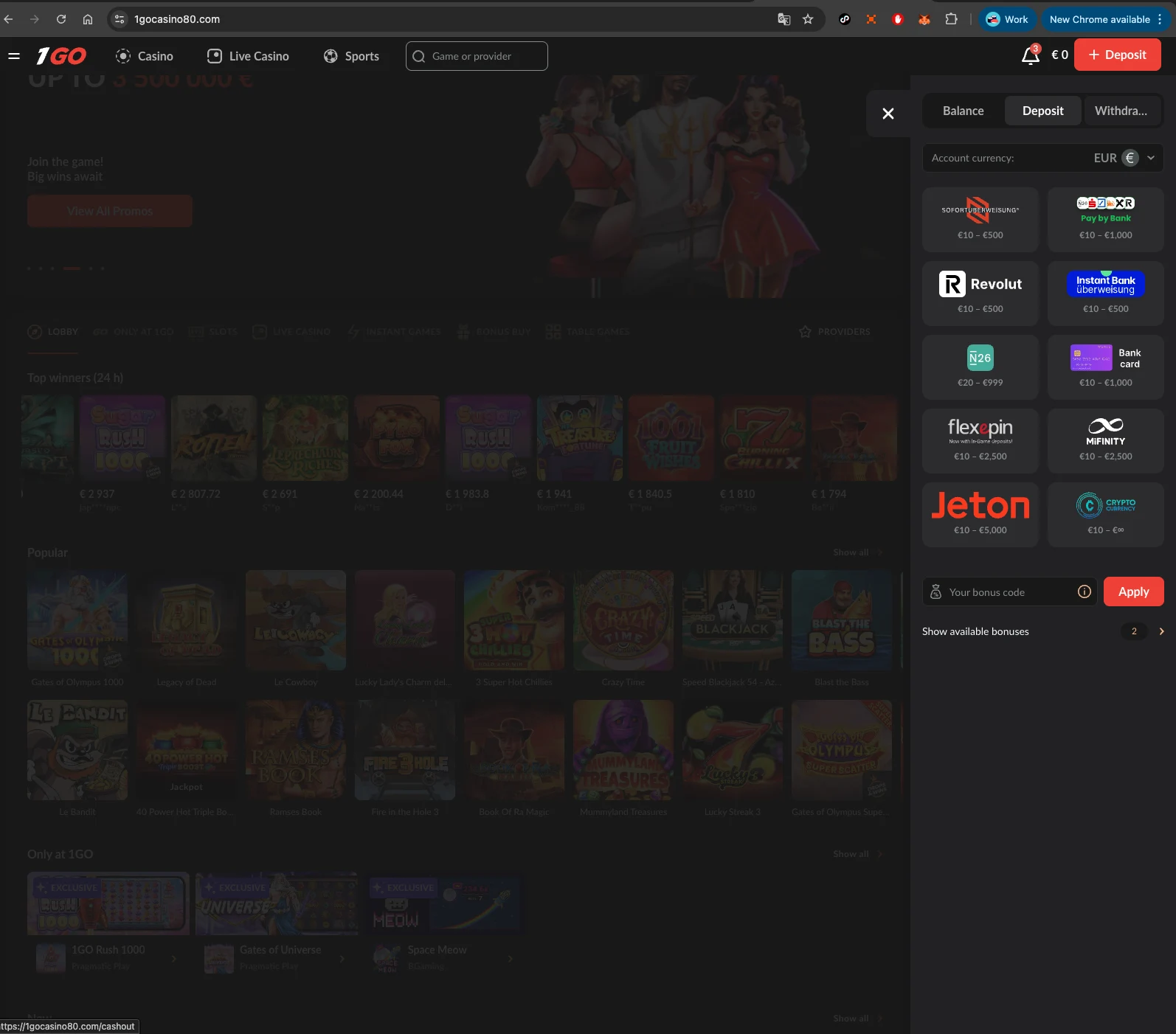Open the Chrome Work profile menu

1007,19
